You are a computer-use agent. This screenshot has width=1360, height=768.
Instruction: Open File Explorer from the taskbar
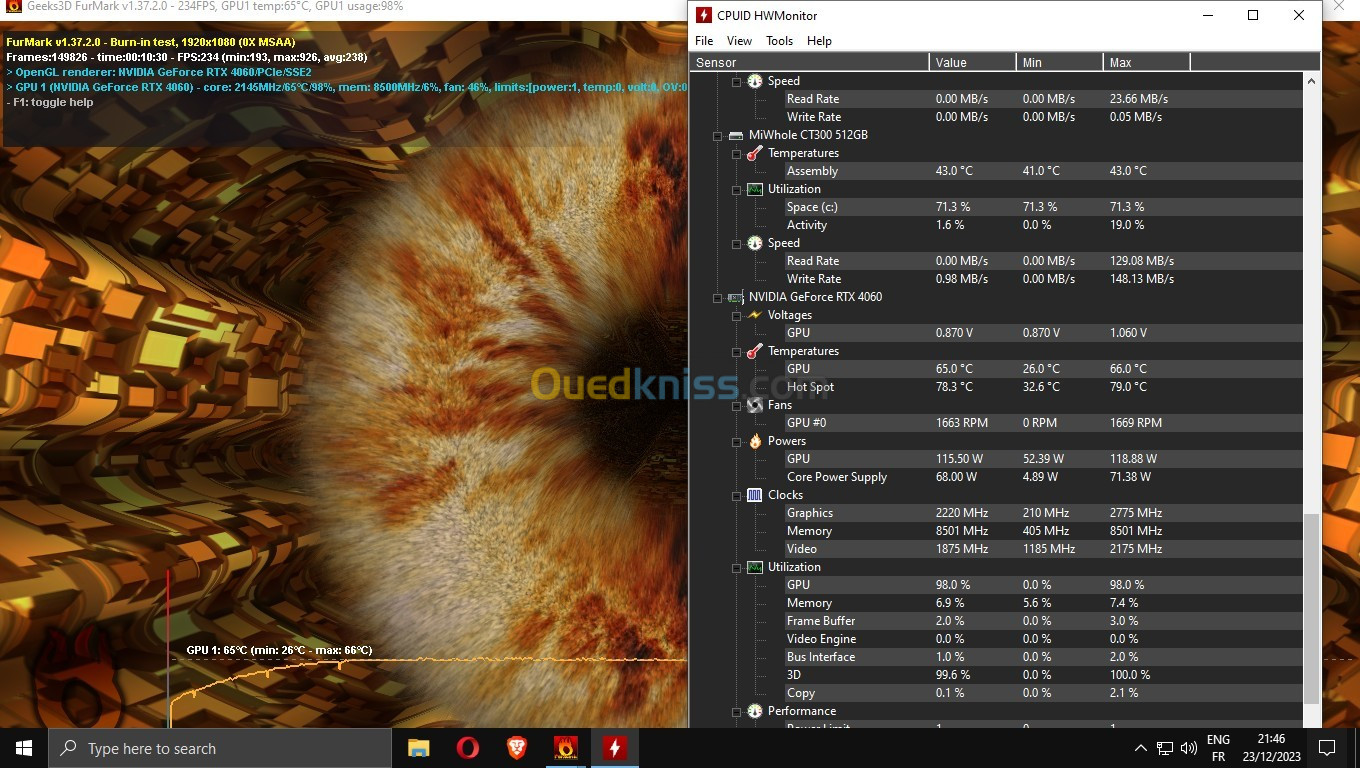[x=419, y=748]
